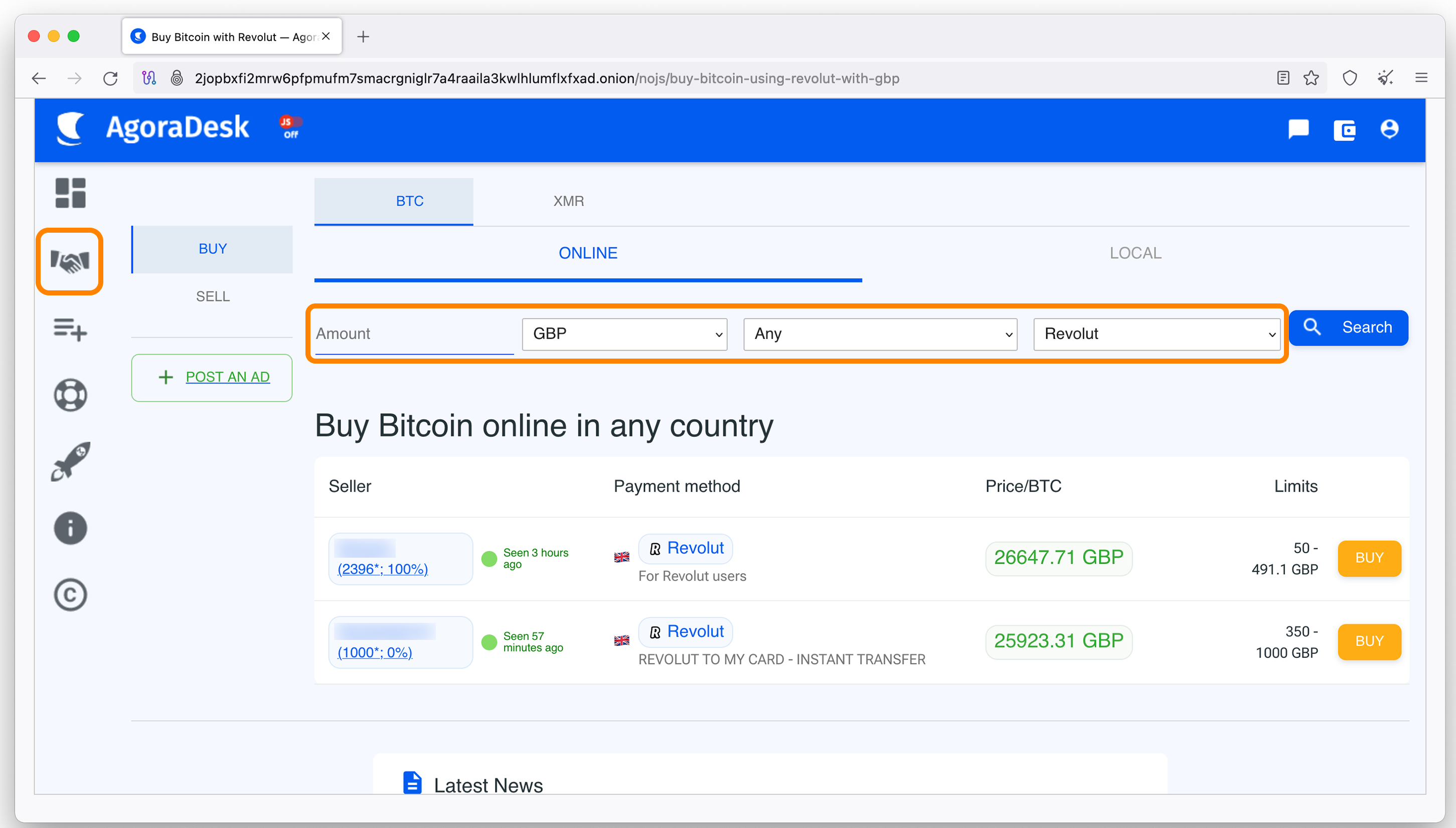Click the 'Seen 57 minutes ago' status
The width and height of the screenshot is (1456, 828).
pyautogui.click(x=533, y=642)
